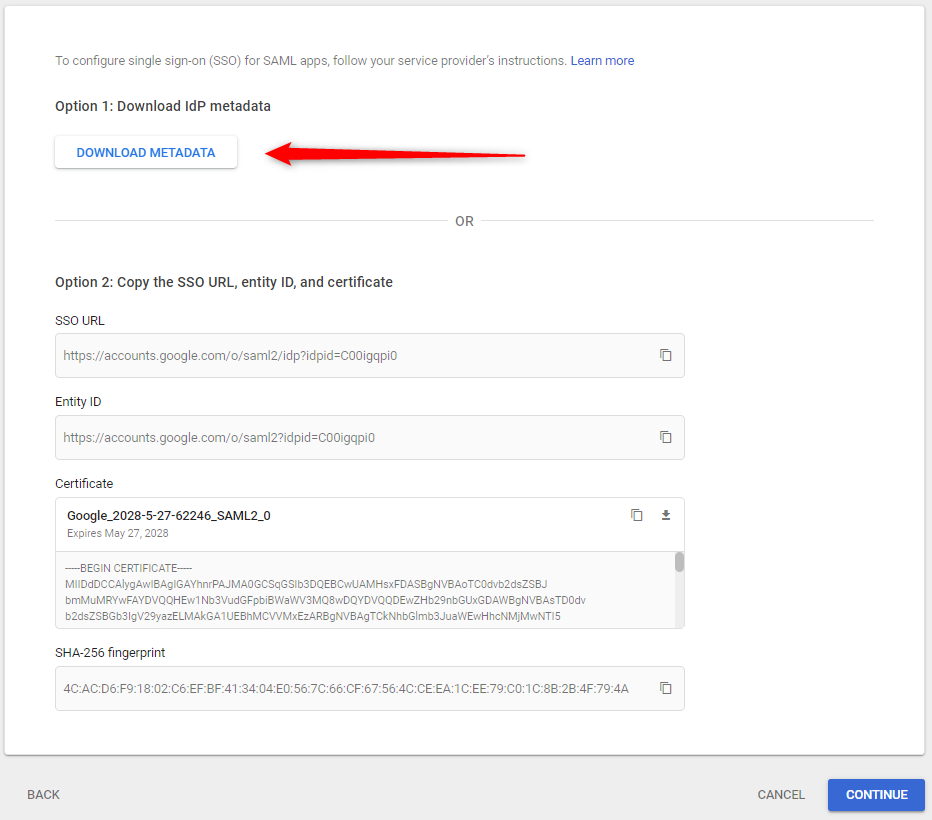The height and width of the screenshot is (820, 932).
Task: Click the certificate text scrollbar
Action: (679, 562)
